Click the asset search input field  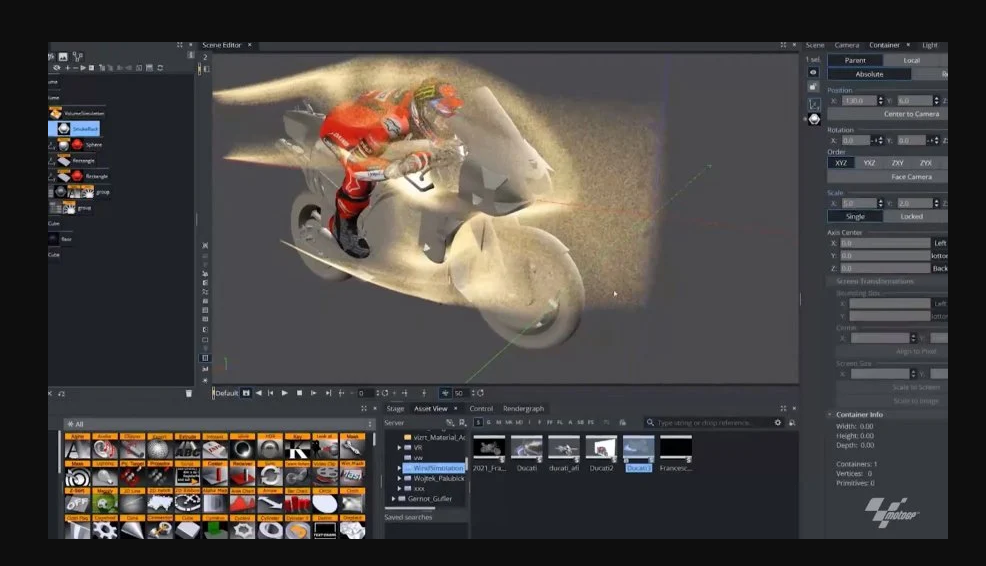coord(712,423)
